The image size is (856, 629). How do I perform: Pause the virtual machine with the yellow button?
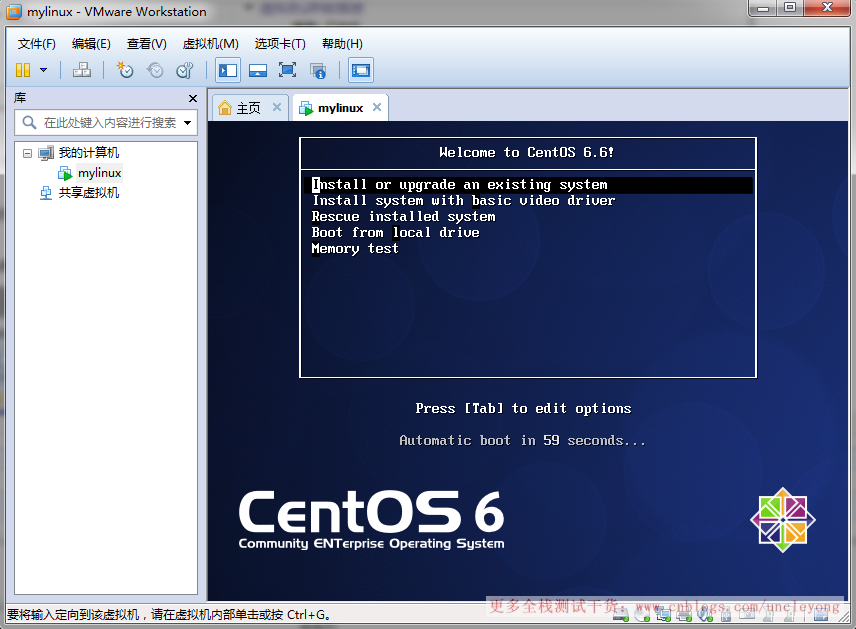click(23, 70)
